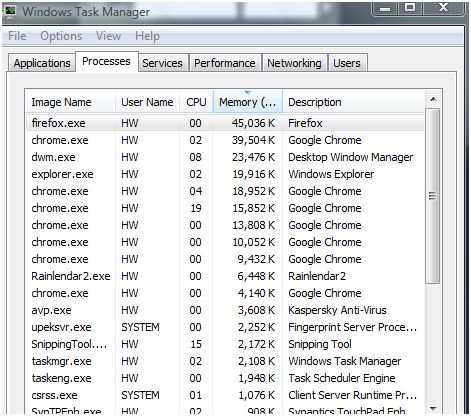This screenshot has height=416, width=471.
Task: Click the 6,448 K memory value
Action: pyautogui.click(x=256, y=276)
